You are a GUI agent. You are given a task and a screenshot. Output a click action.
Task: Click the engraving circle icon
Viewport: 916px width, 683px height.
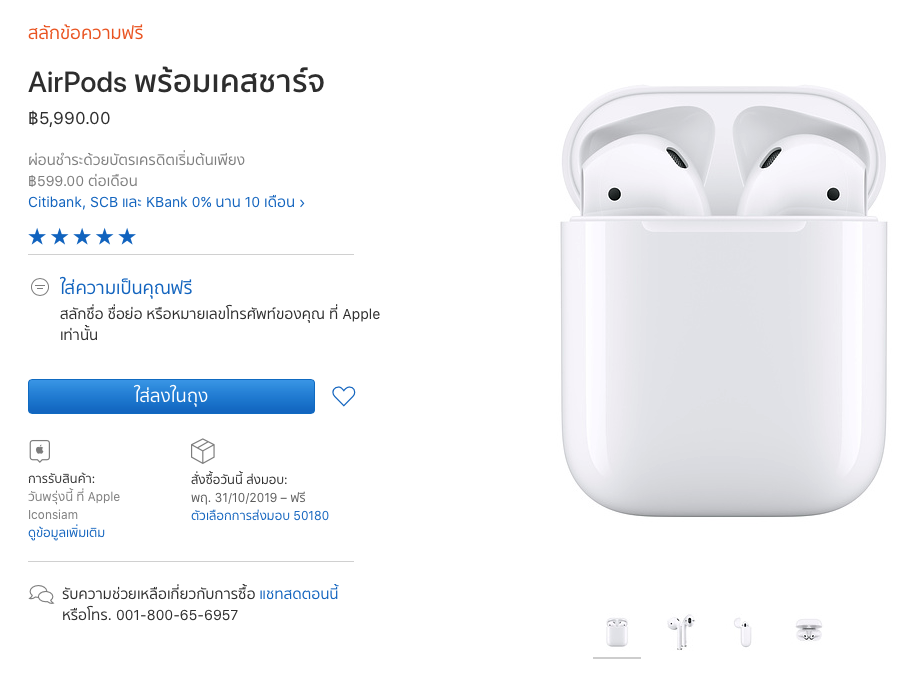[x=40, y=287]
